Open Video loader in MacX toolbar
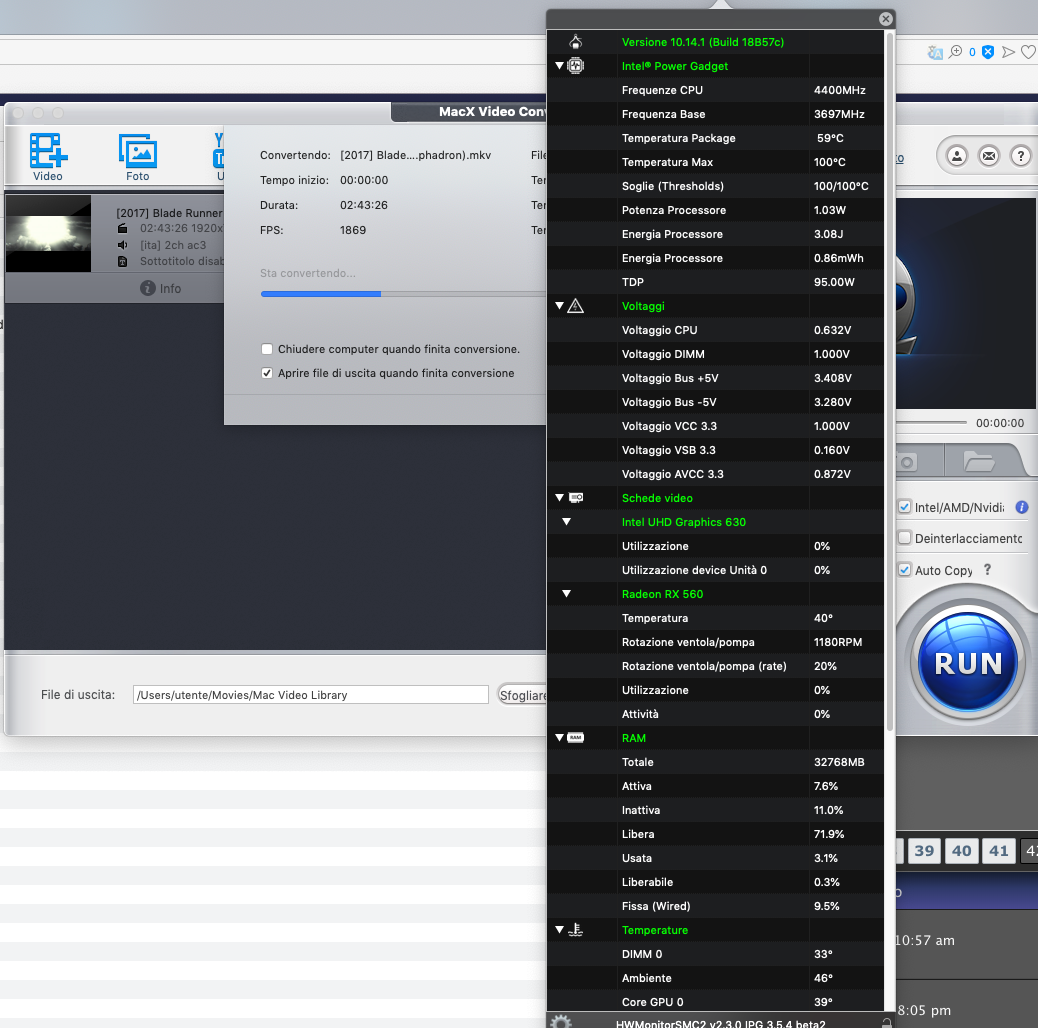The height and width of the screenshot is (1028, 1038). tap(48, 157)
